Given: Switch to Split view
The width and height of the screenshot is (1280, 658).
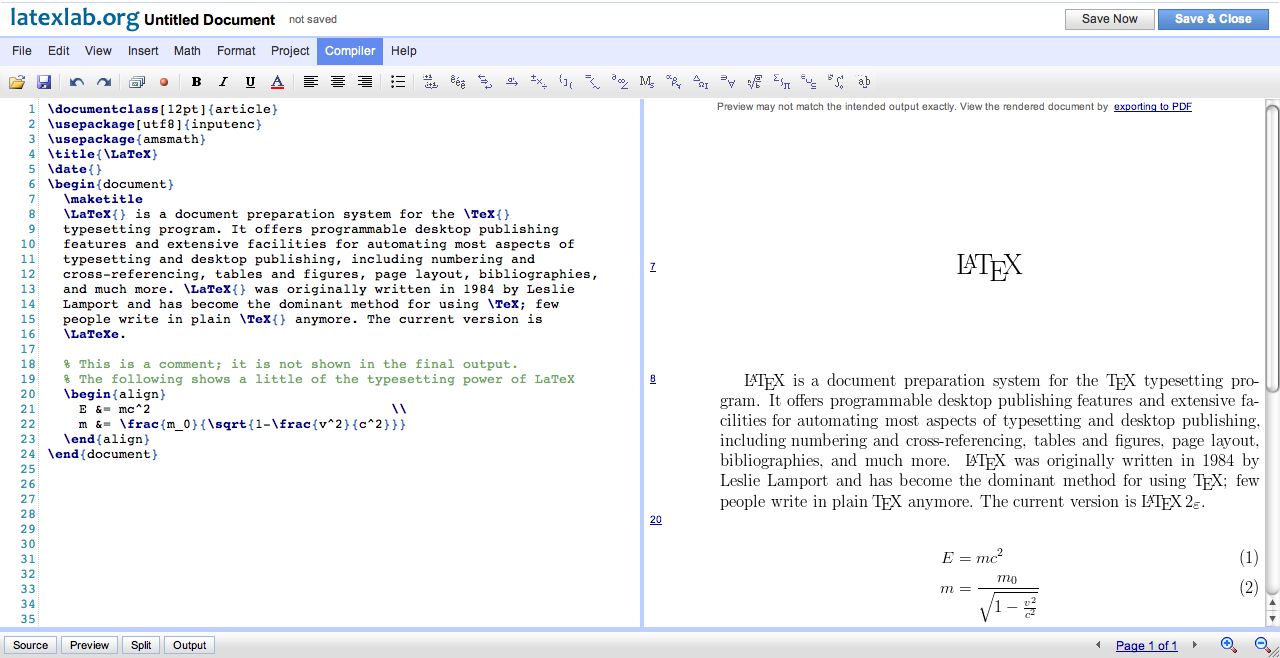Looking at the screenshot, I should pos(141,645).
